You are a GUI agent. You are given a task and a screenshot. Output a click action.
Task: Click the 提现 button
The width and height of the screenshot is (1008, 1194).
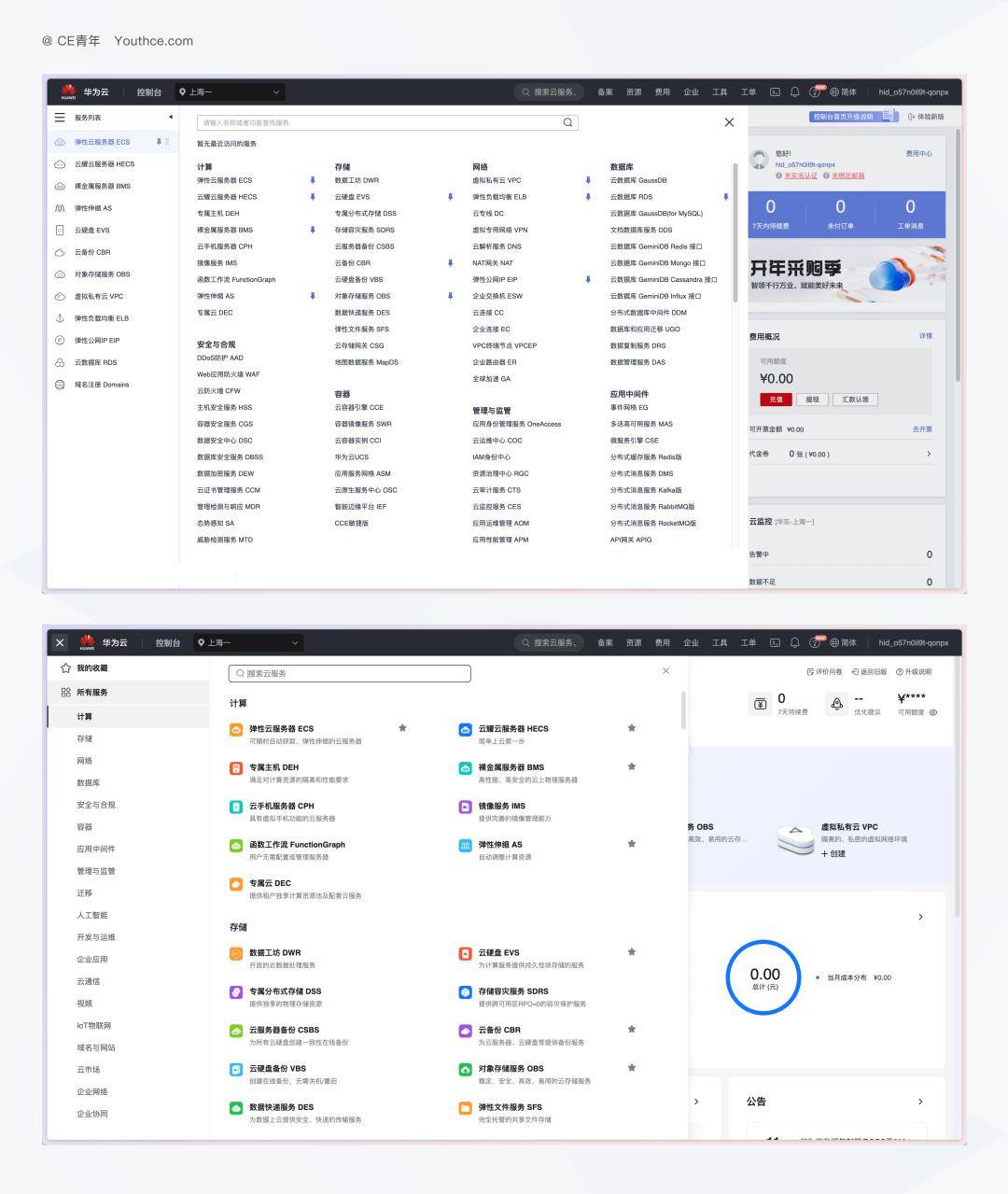812,400
